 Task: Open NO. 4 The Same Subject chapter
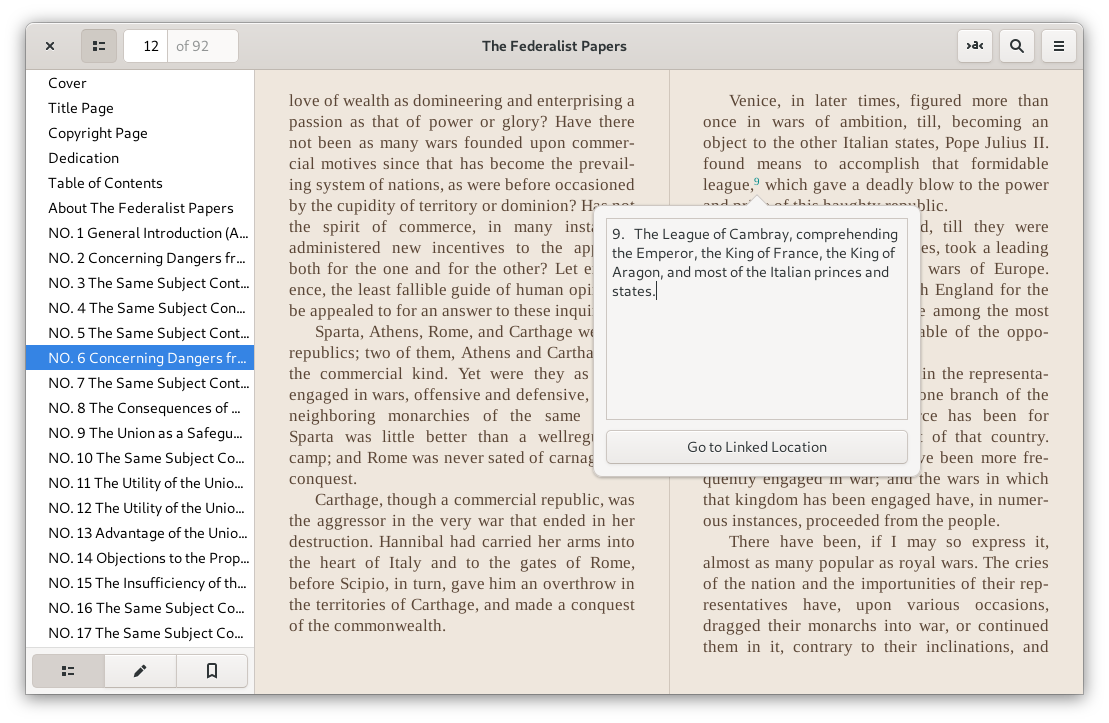[x=140, y=308]
